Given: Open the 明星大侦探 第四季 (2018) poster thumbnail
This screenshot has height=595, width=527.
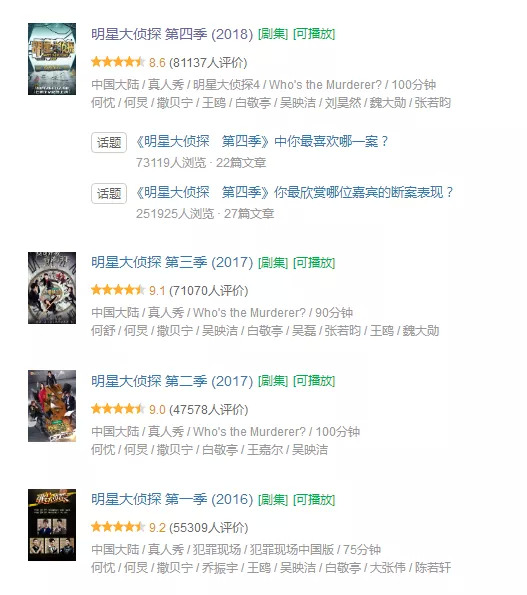Looking at the screenshot, I should tap(52, 59).
